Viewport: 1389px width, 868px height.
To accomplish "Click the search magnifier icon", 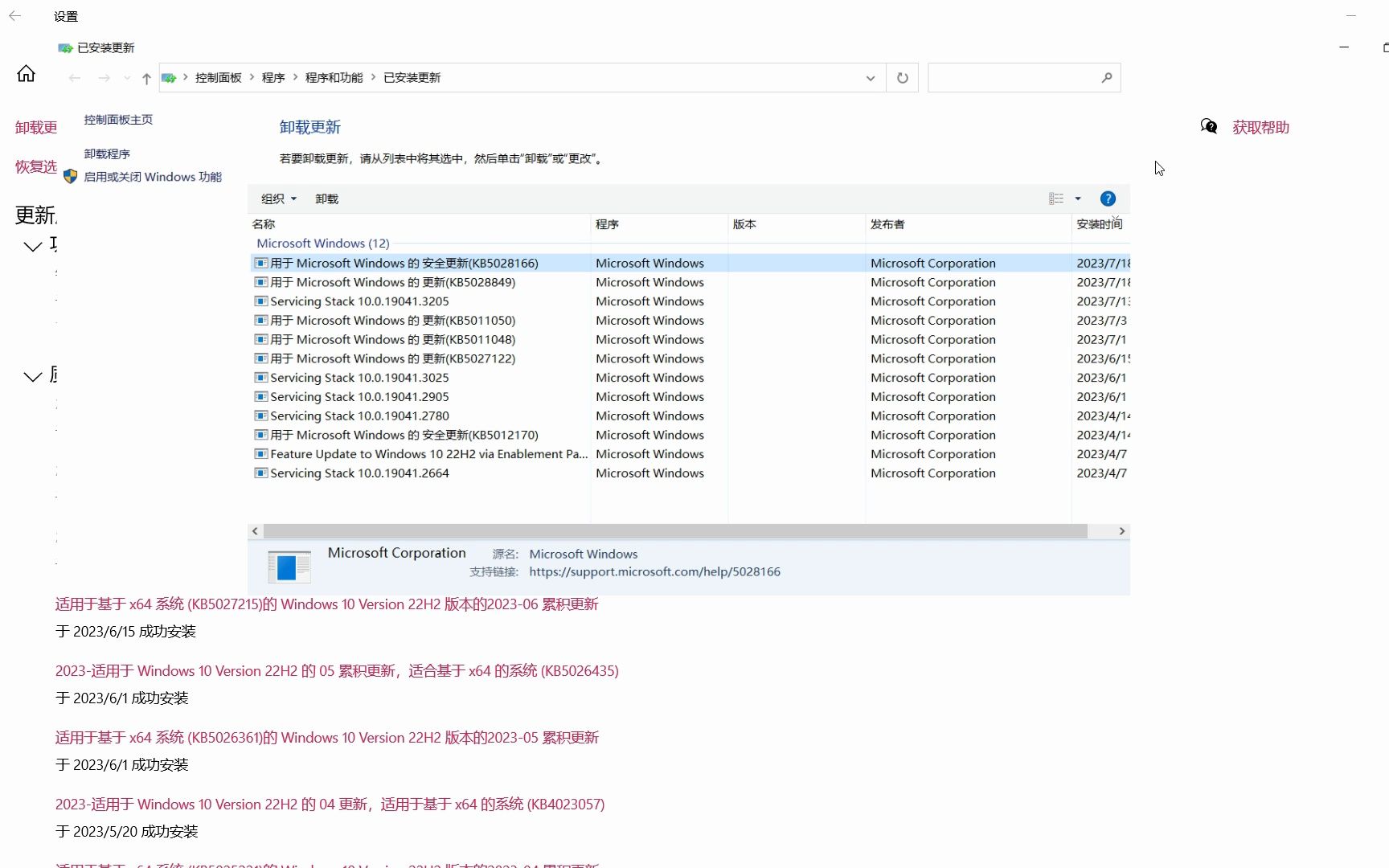I will coord(1107,78).
